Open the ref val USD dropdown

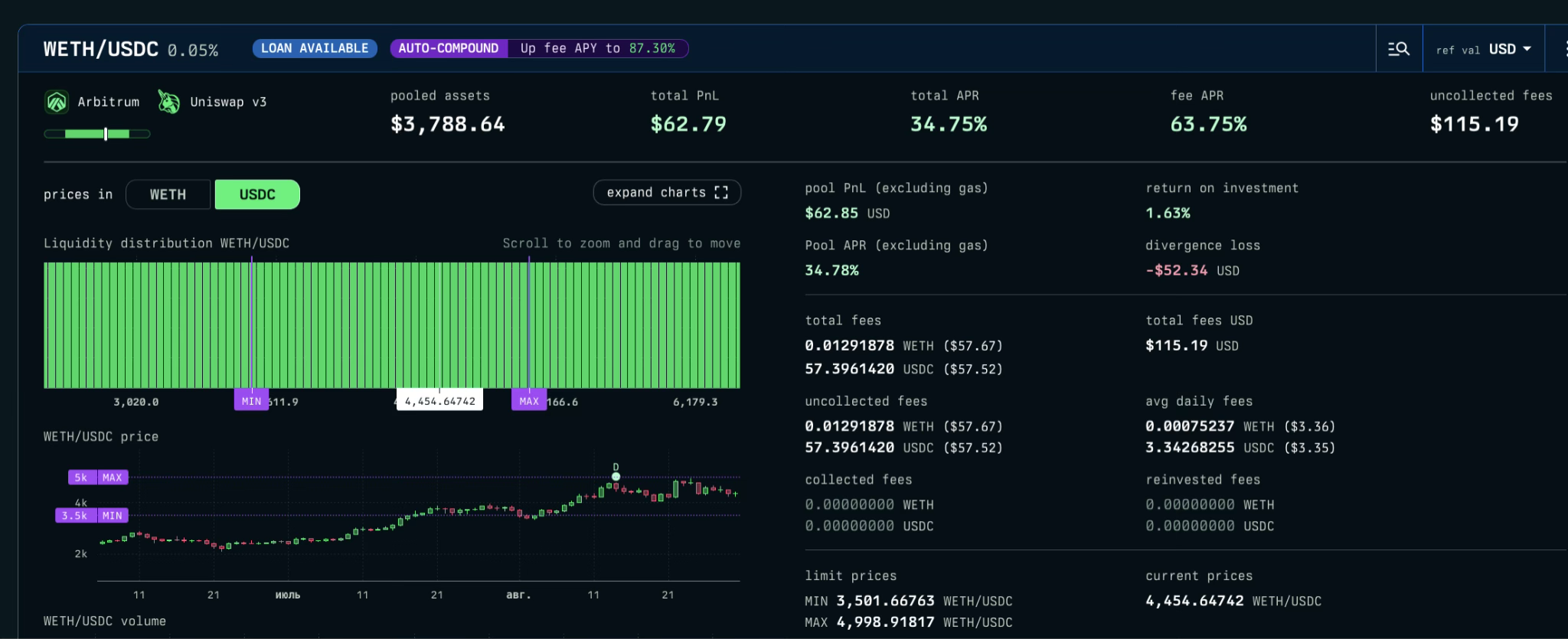(x=1482, y=49)
